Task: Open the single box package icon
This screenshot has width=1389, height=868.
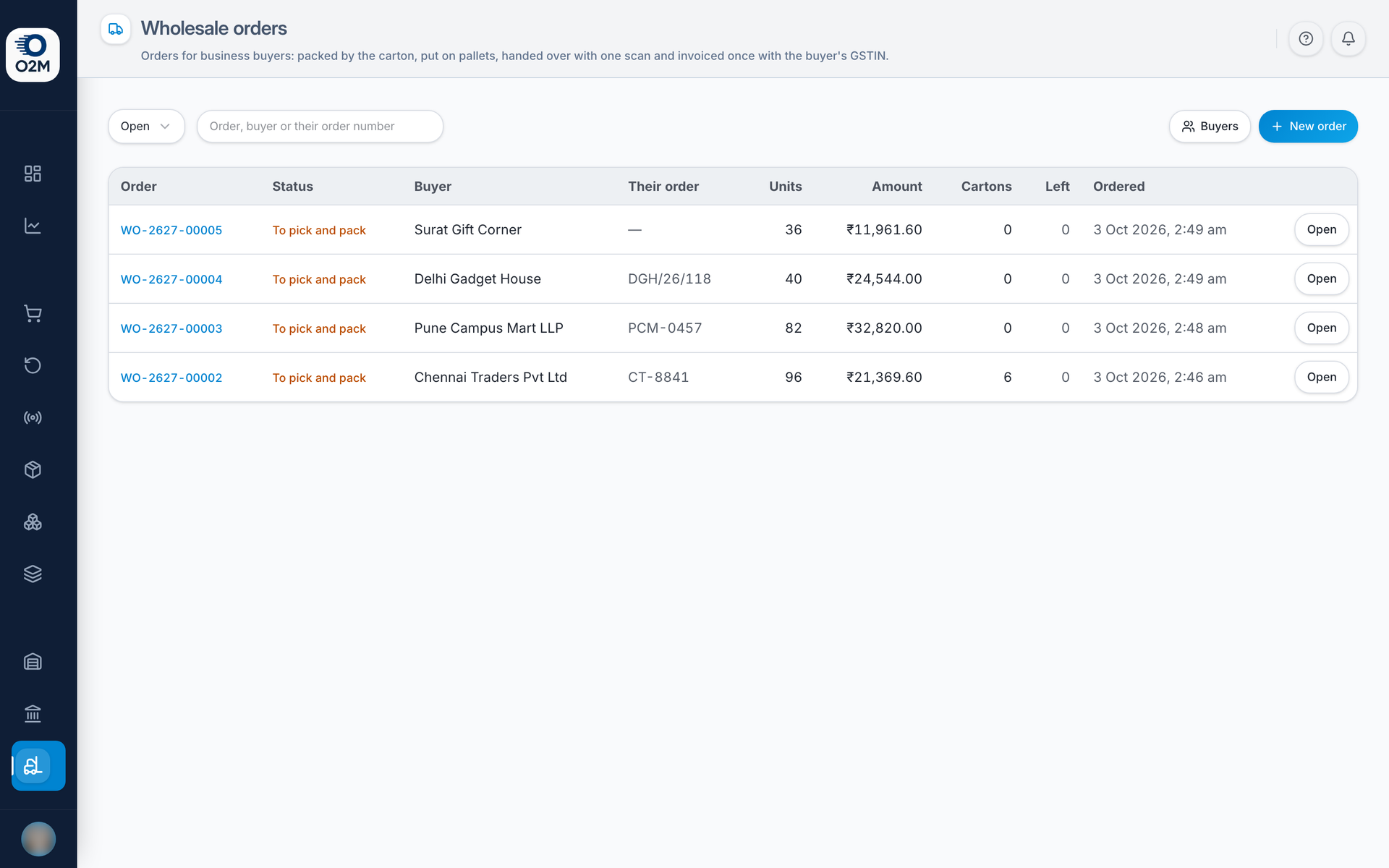Action: tap(33, 469)
